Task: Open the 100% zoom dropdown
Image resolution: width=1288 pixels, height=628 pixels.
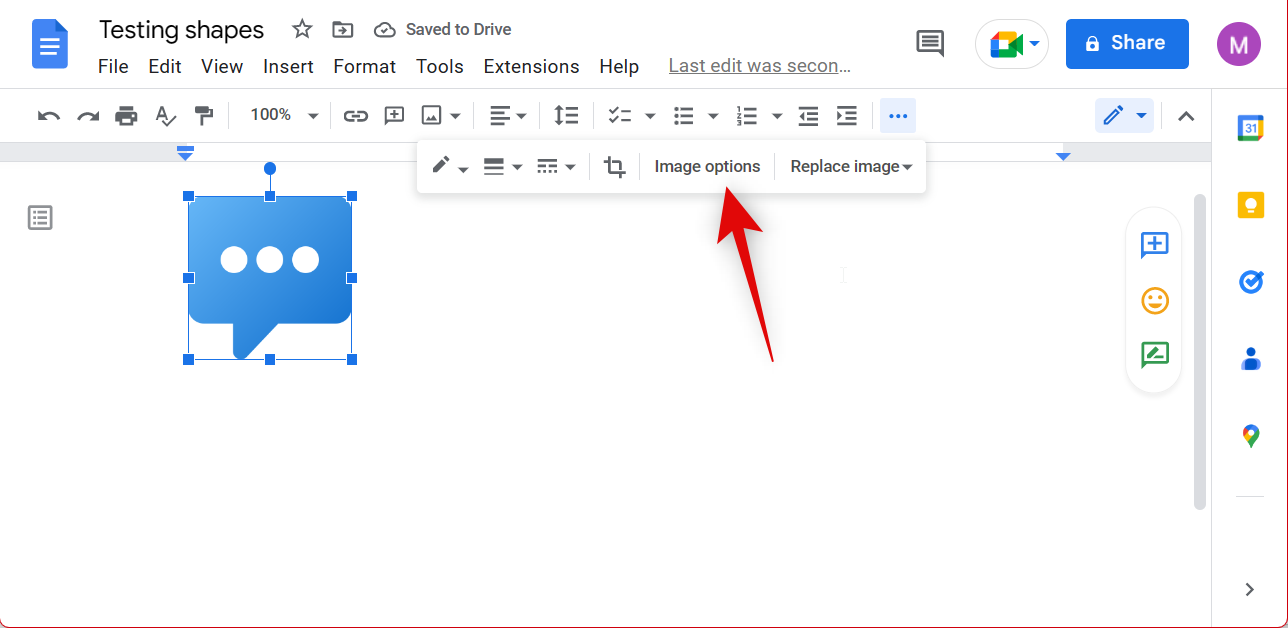Action: tap(283, 116)
